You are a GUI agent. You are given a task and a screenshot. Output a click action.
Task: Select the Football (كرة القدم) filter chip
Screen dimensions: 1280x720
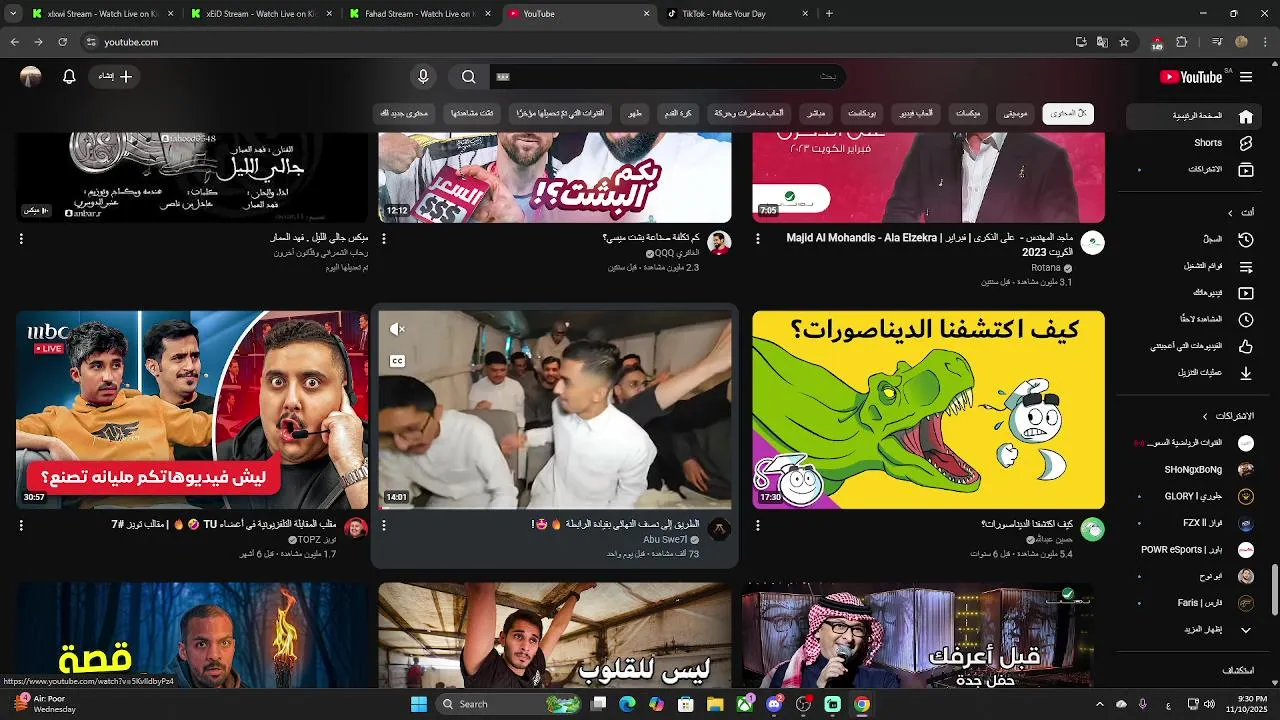tap(678, 113)
